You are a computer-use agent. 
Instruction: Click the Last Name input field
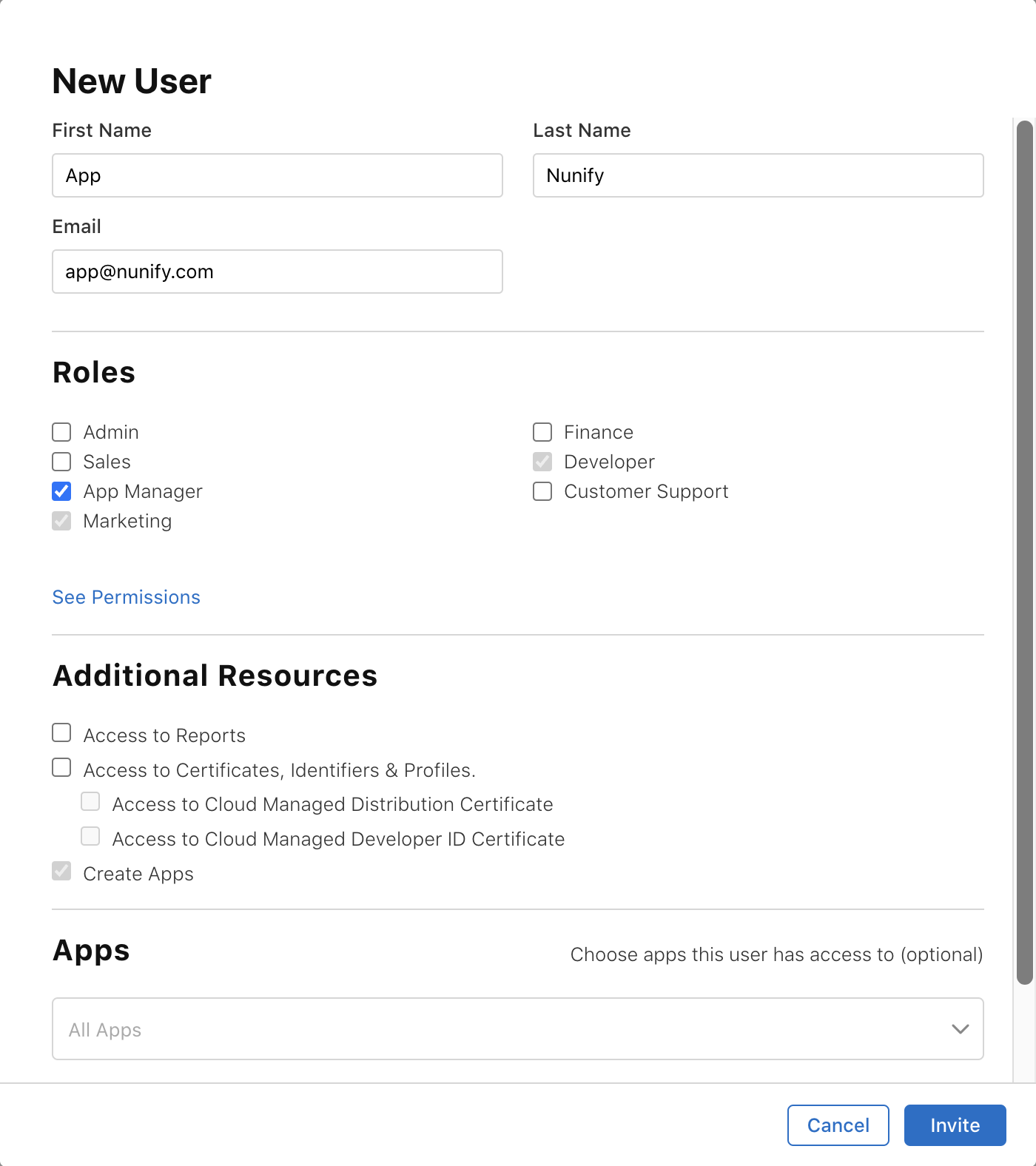coord(758,175)
